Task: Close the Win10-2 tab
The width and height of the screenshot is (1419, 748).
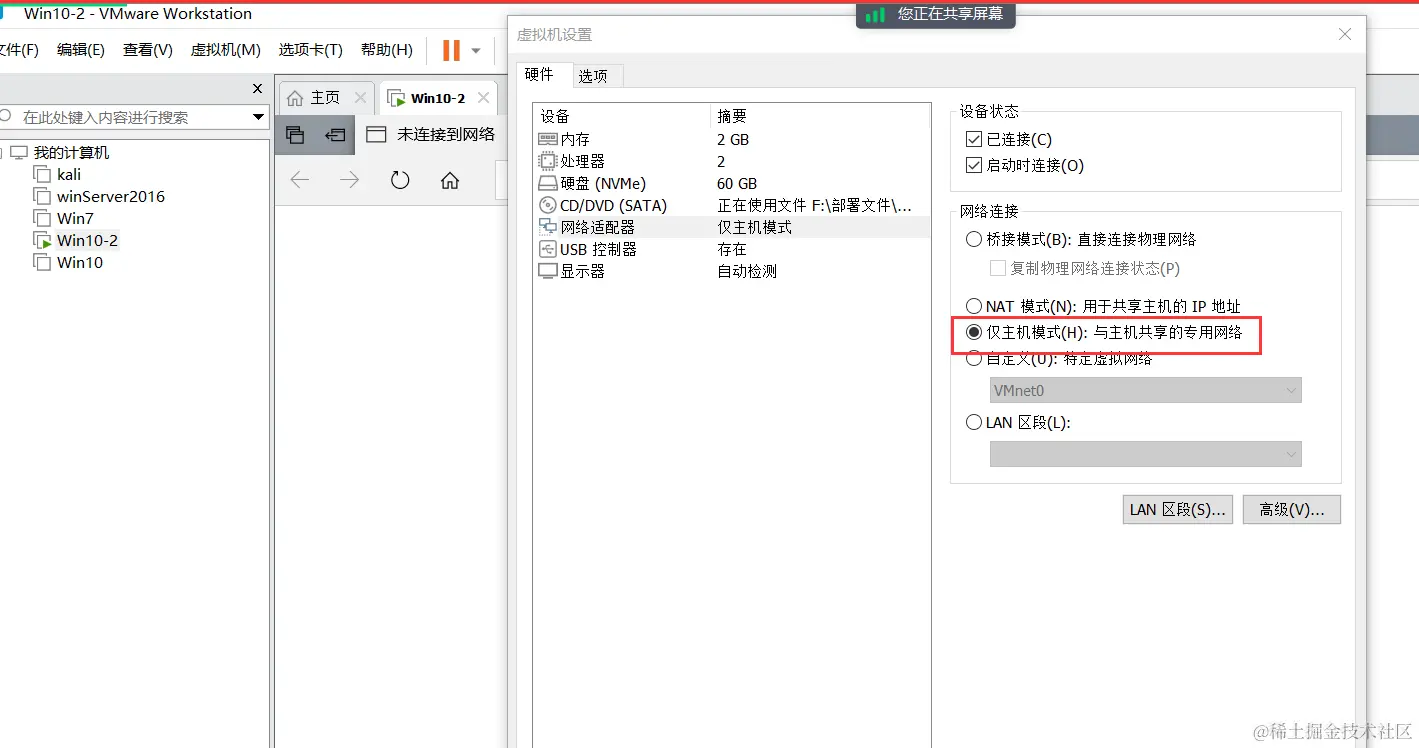Action: [x=483, y=98]
